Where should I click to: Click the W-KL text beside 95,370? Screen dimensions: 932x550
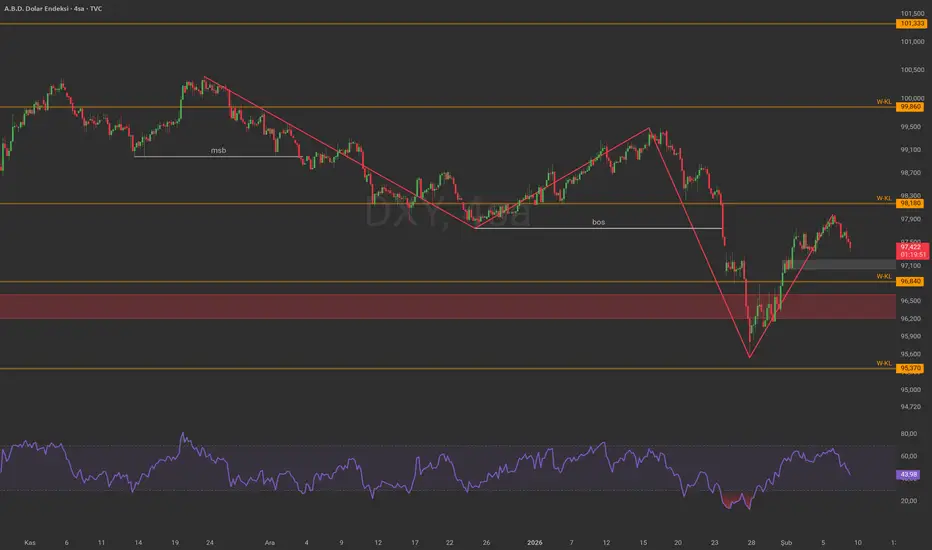coord(883,363)
